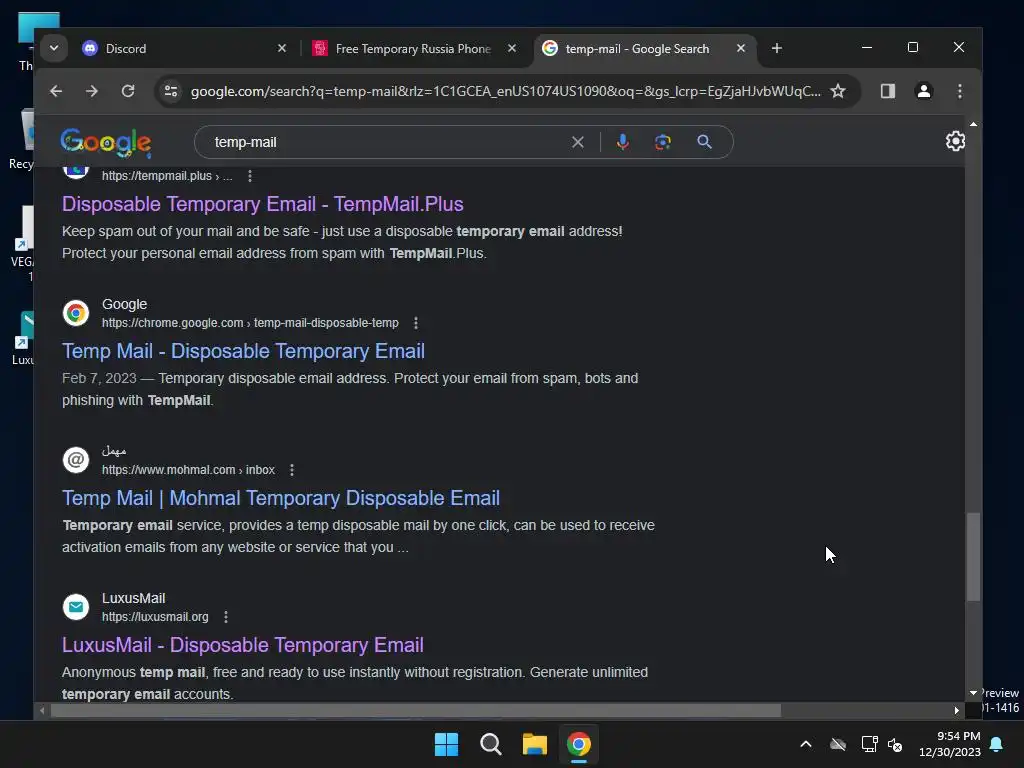
Task: Clear the search query text
Action: pos(578,142)
